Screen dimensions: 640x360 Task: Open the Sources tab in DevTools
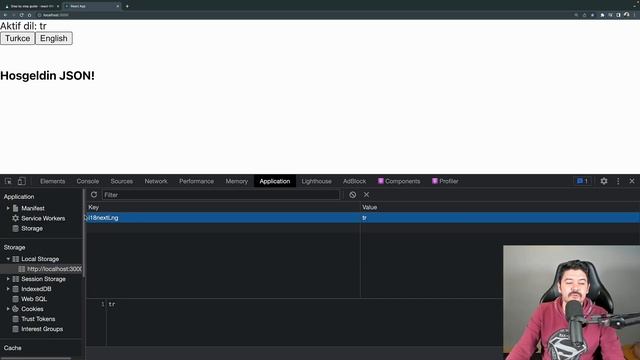(122, 181)
